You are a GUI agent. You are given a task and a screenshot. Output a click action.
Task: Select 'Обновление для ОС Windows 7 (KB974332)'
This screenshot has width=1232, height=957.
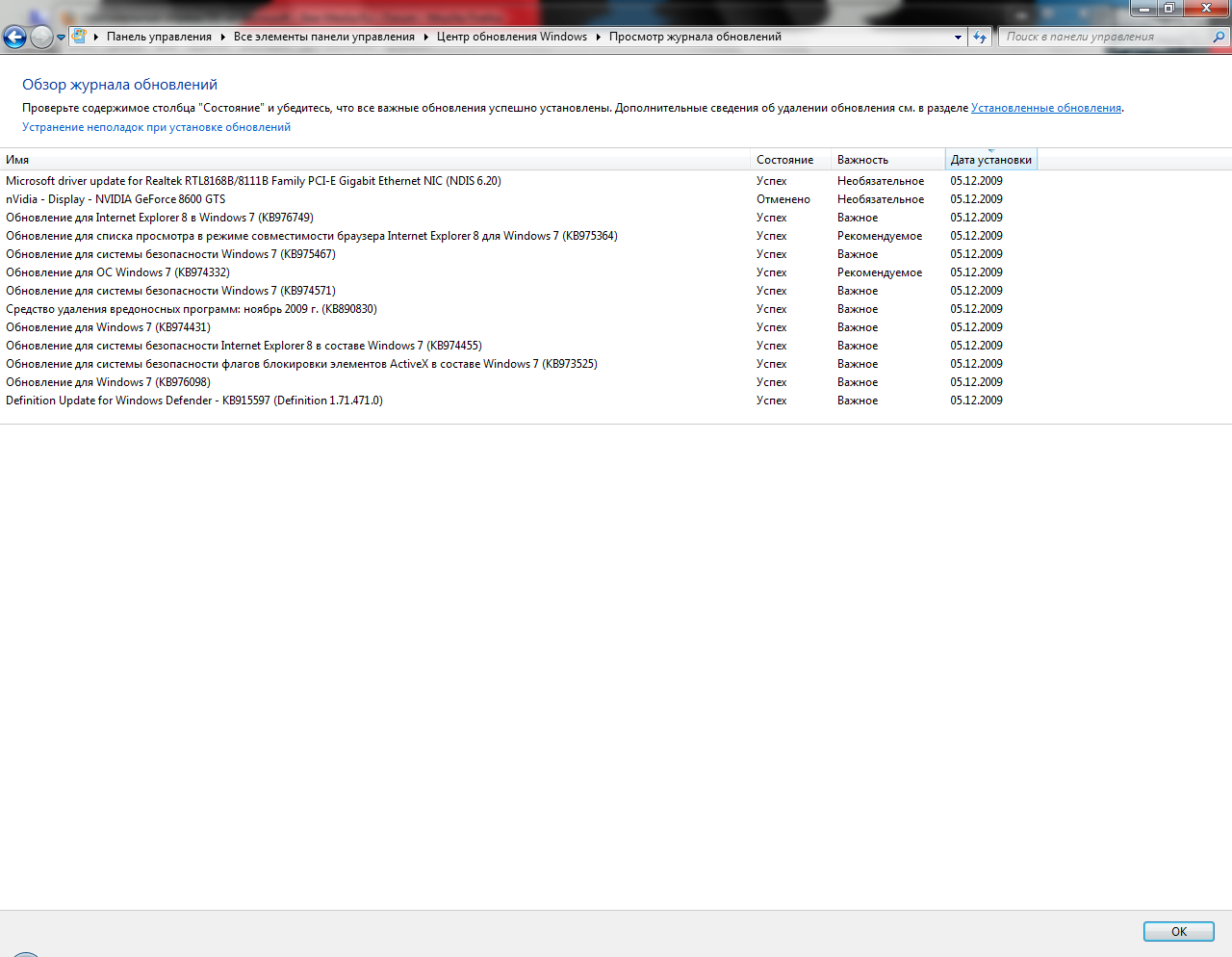click(x=520, y=272)
